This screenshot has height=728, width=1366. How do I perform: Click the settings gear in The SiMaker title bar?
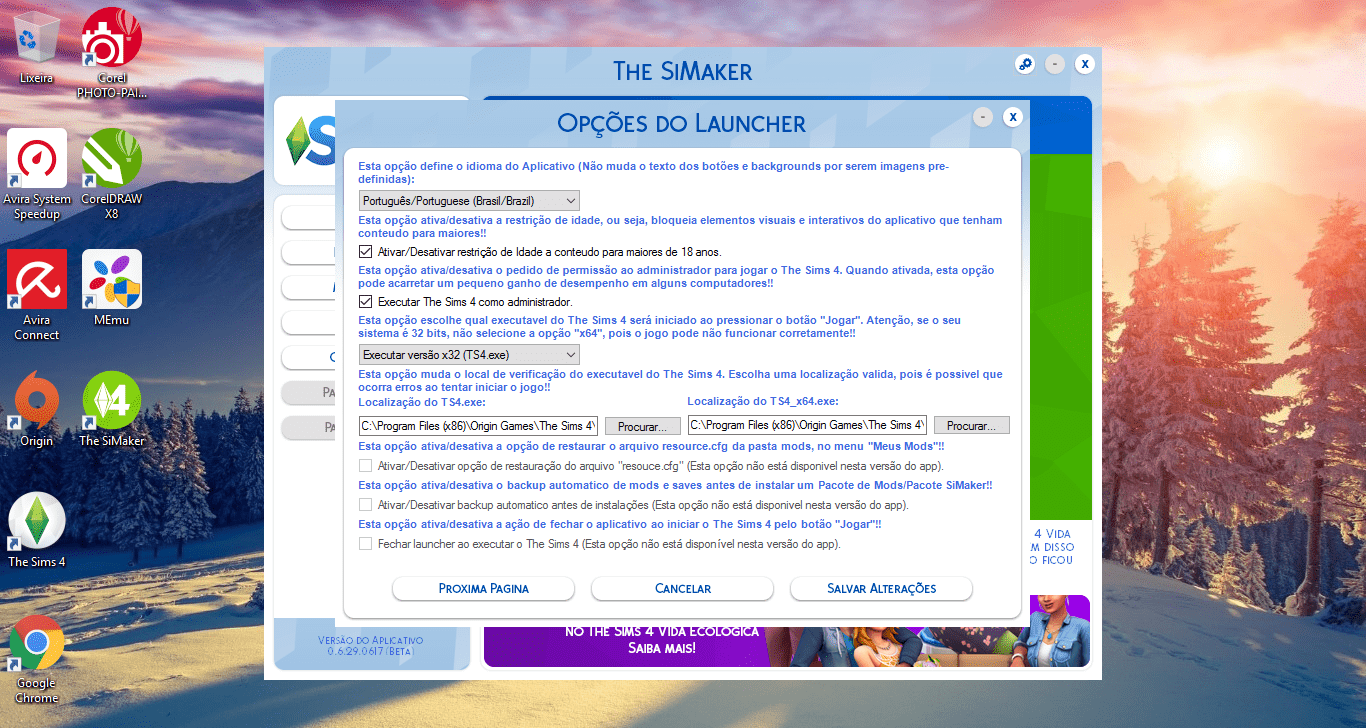1025,64
